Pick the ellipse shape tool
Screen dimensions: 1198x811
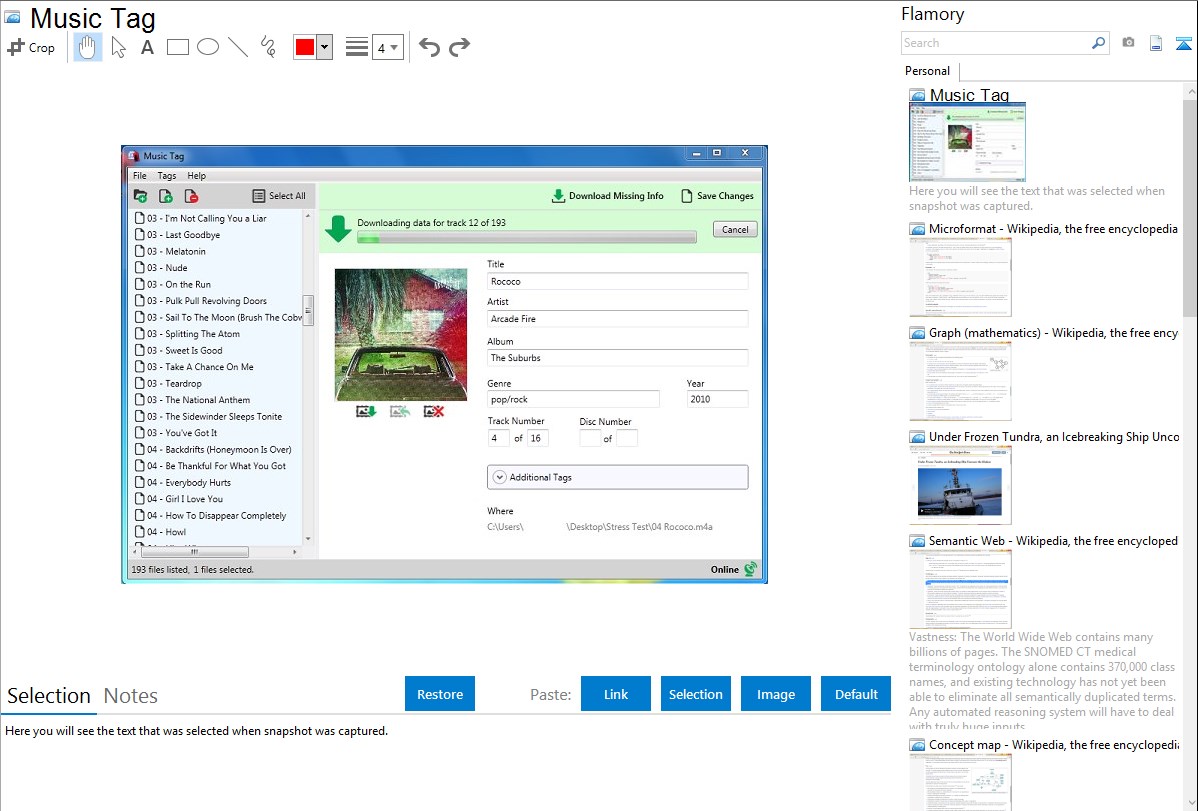point(208,47)
